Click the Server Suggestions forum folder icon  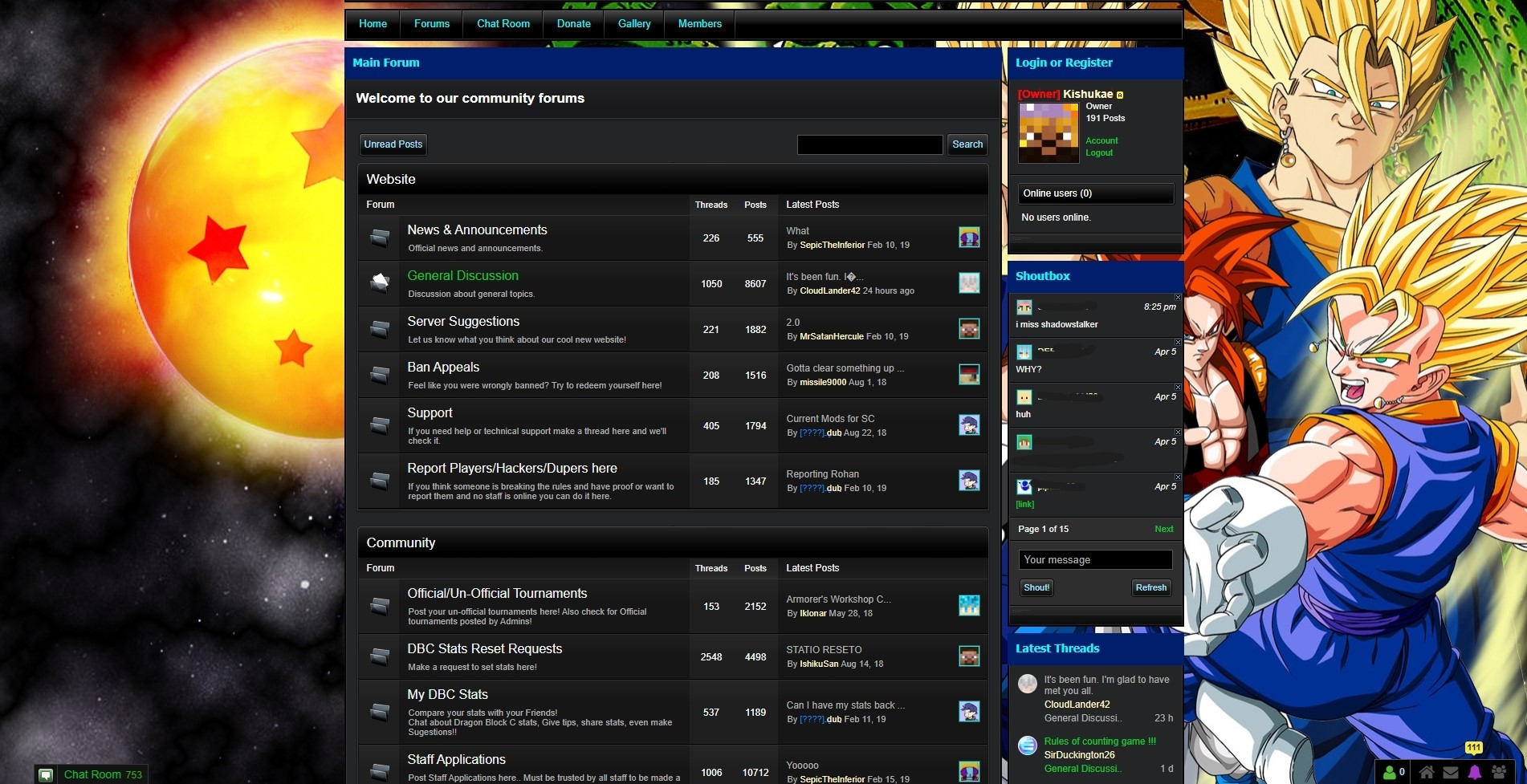pyautogui.click(x=380, y=329)
